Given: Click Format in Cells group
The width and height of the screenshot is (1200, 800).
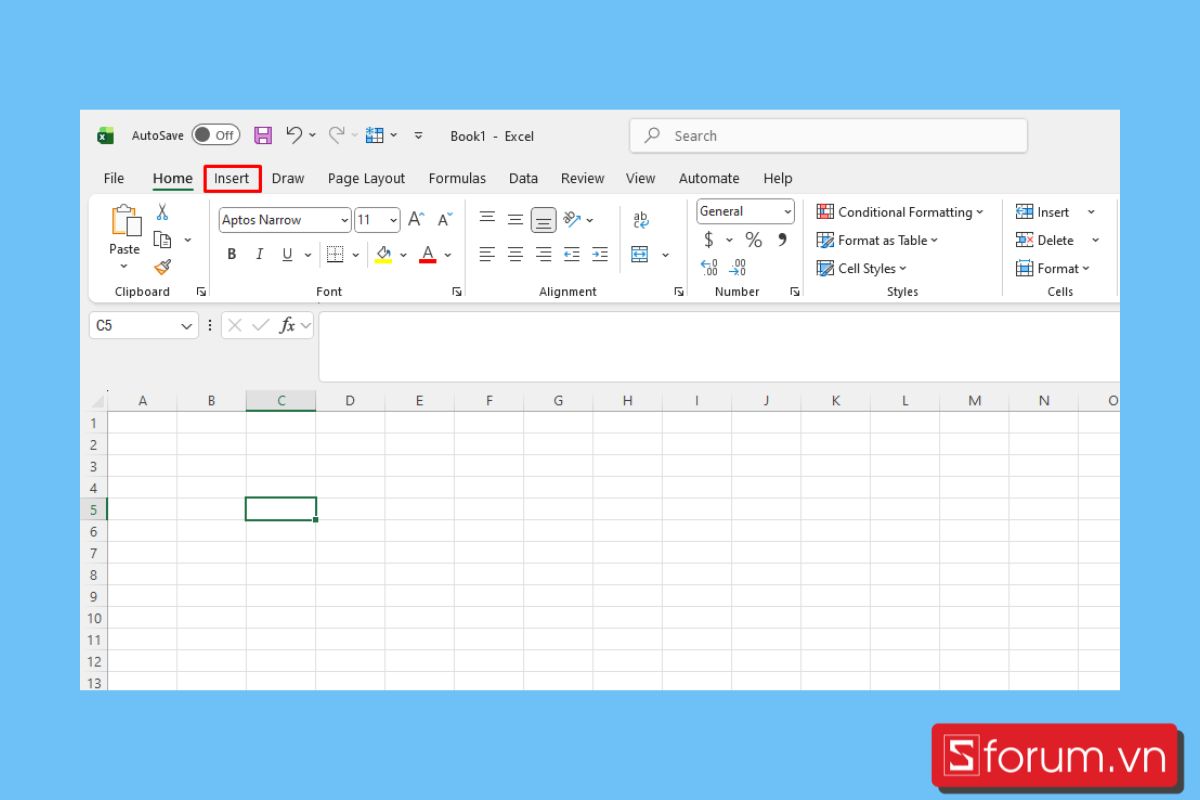Looking at the screenshot, I should click(x=1053, y=268).
